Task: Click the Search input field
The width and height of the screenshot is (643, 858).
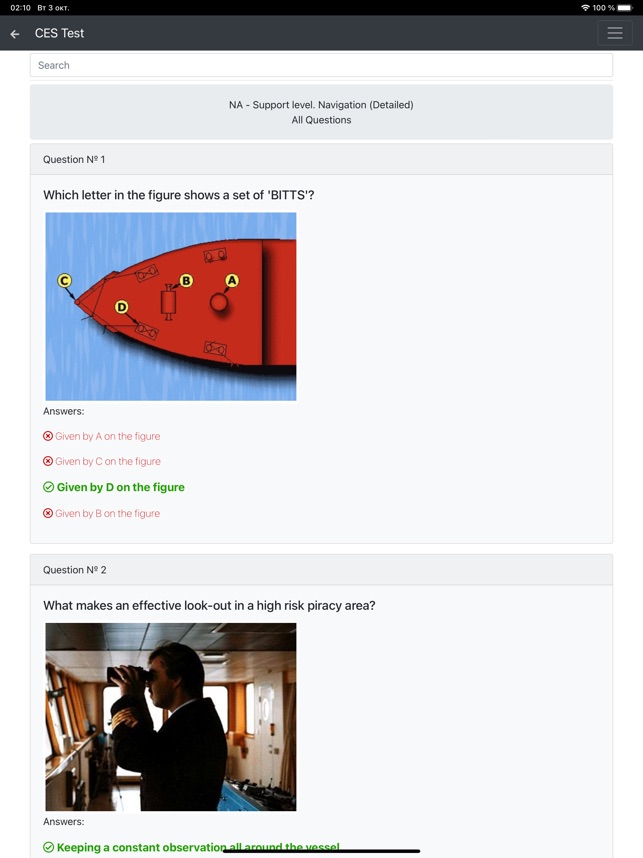Action: [321, 65]
